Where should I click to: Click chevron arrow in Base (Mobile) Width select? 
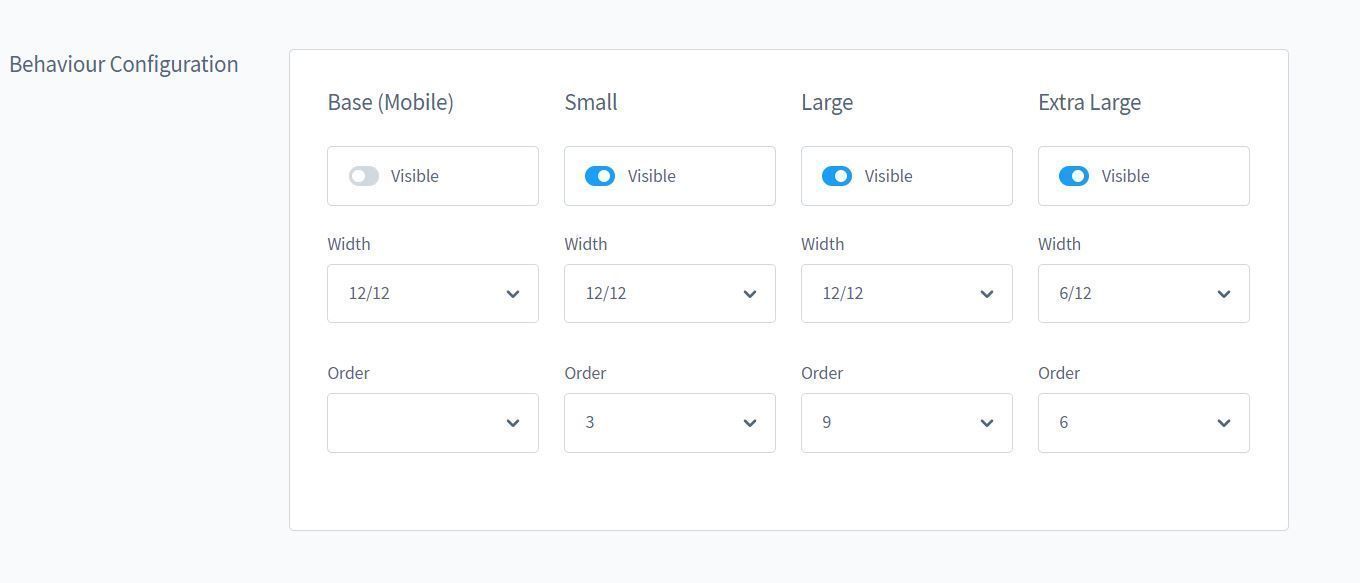pos(513,294)
